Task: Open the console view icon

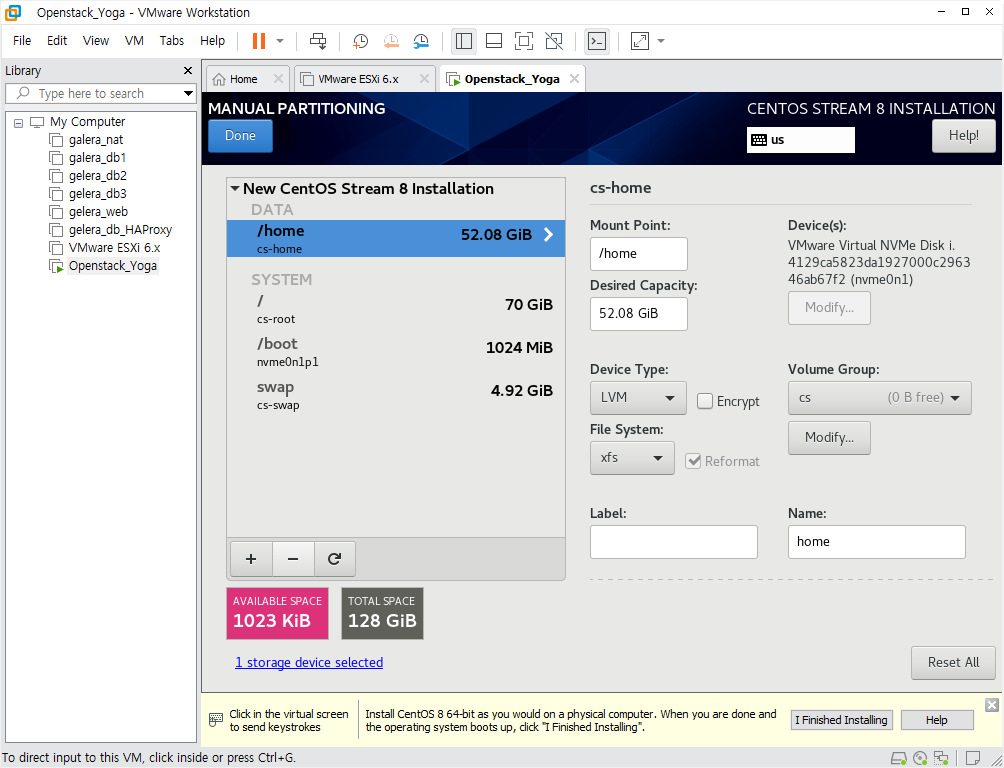Action: [597, 41]
